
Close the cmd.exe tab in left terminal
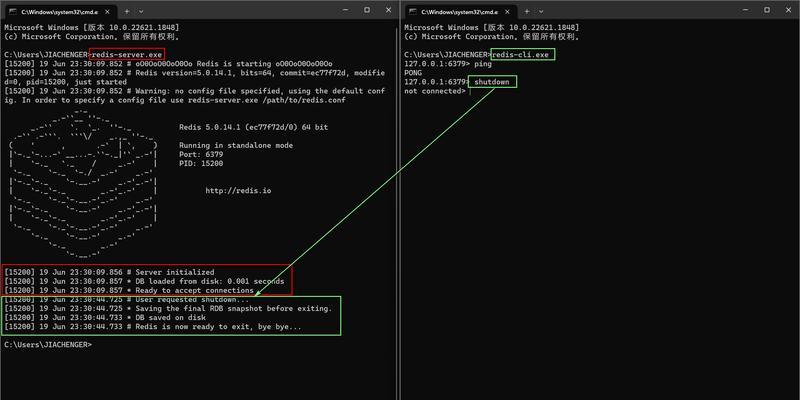(x=109, y=11)
